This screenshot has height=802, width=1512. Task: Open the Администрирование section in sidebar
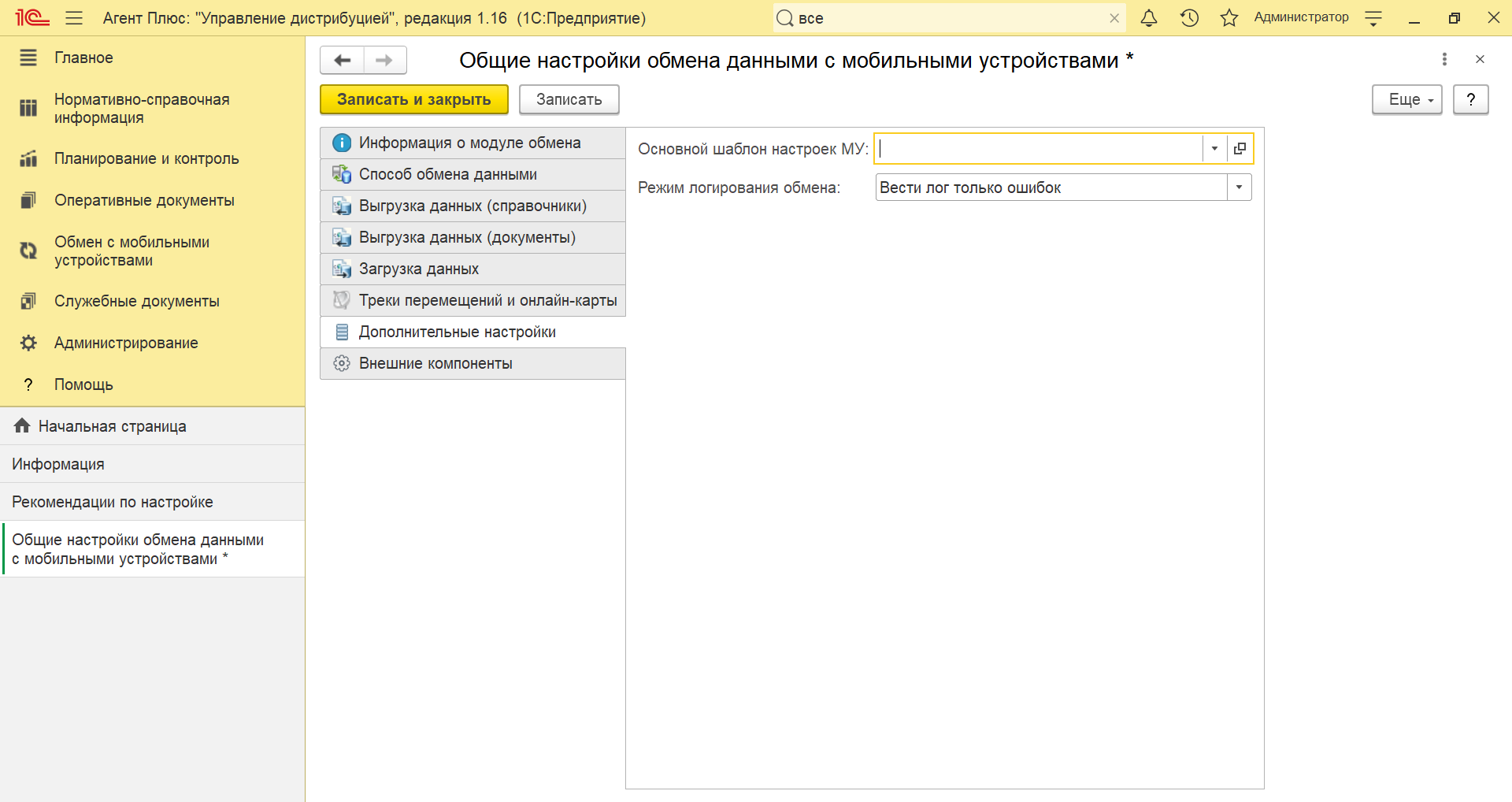click(126, 343)
